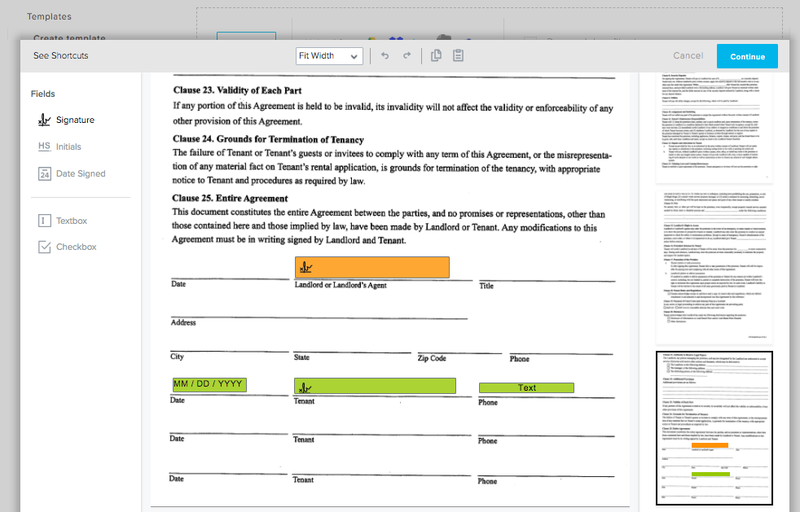Open the topmost page thumbnail
This screenshot has width=800, height=512.
click(714, 127)
